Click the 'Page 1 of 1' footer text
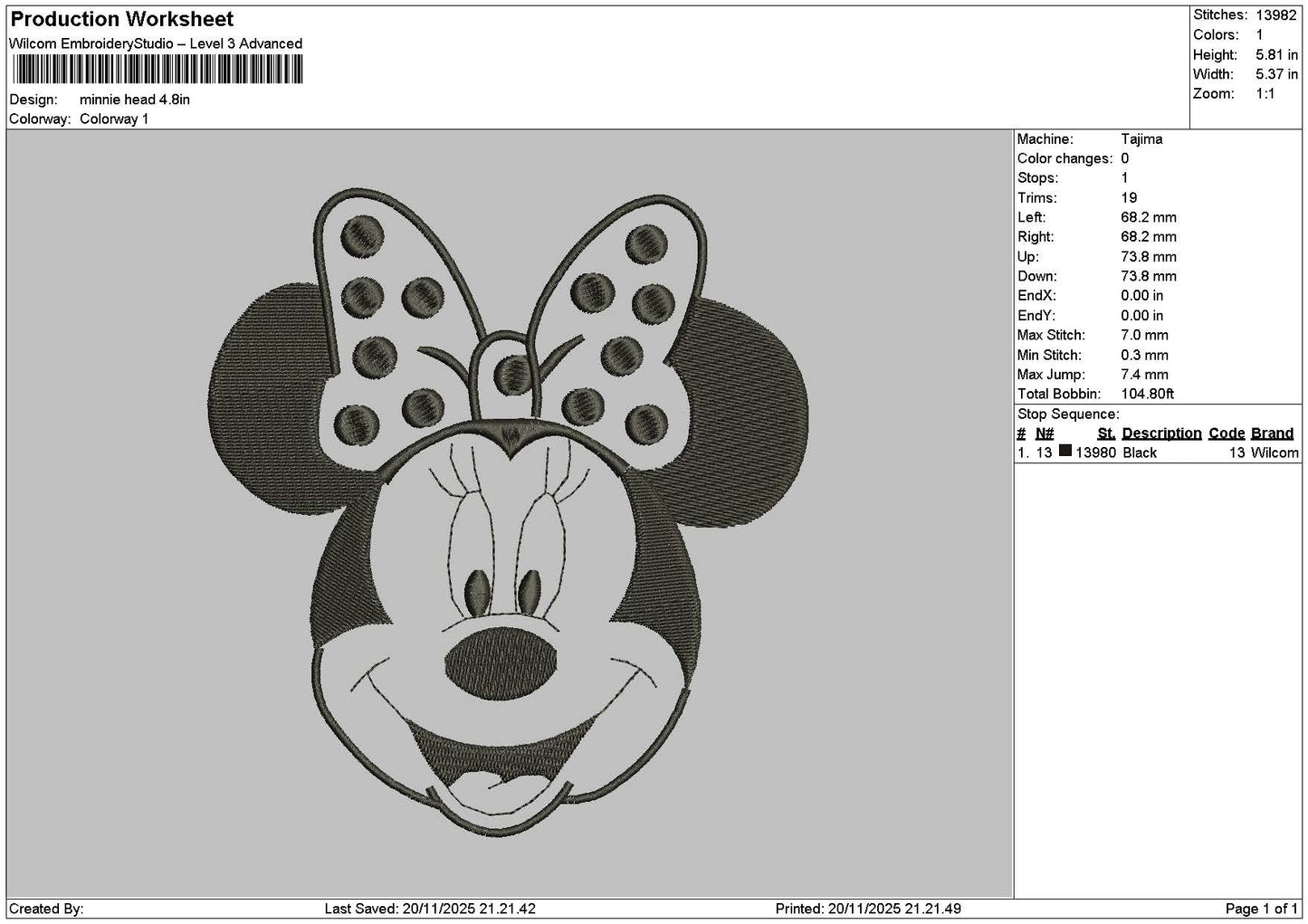The image size is (1308, 924). (1261, 909)
